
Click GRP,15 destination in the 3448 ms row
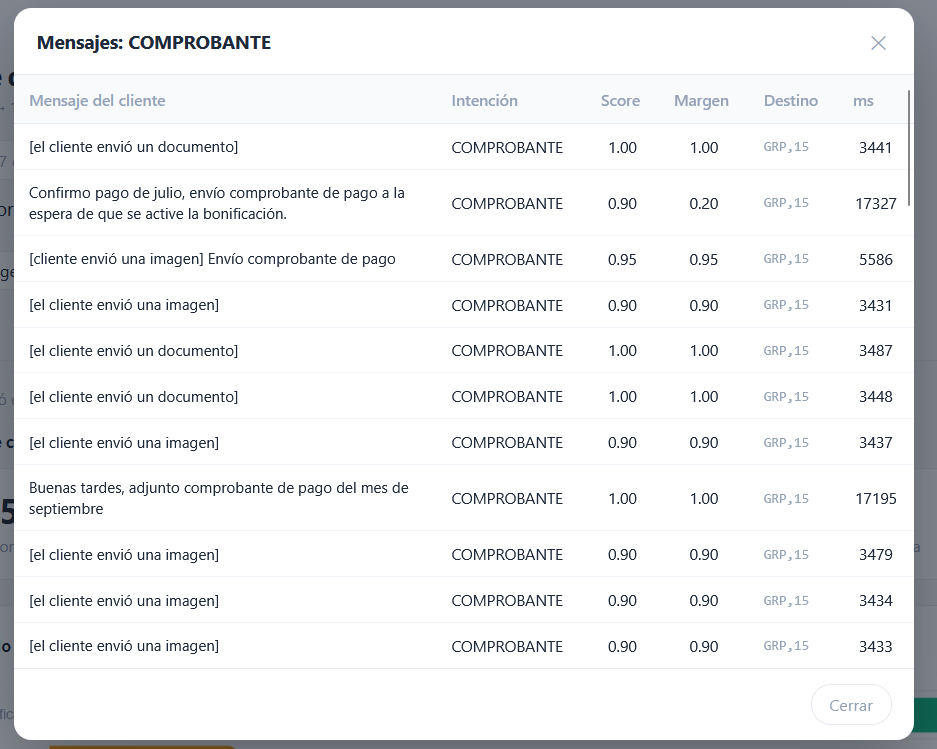point(786,396)
